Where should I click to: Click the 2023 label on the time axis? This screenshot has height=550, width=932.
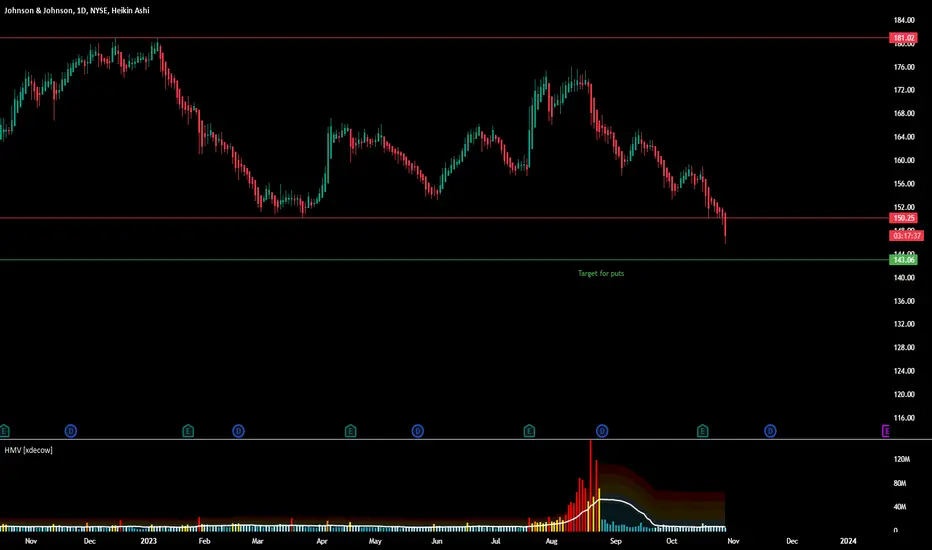(x=148, y=541)
